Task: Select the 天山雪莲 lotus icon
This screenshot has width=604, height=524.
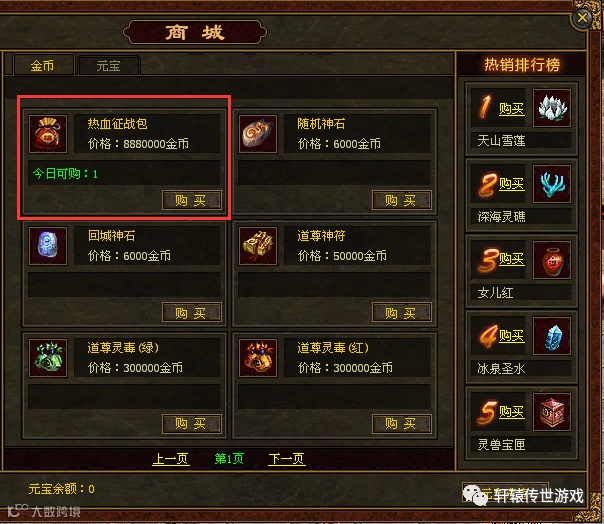Action: click(x=552, y=108)
